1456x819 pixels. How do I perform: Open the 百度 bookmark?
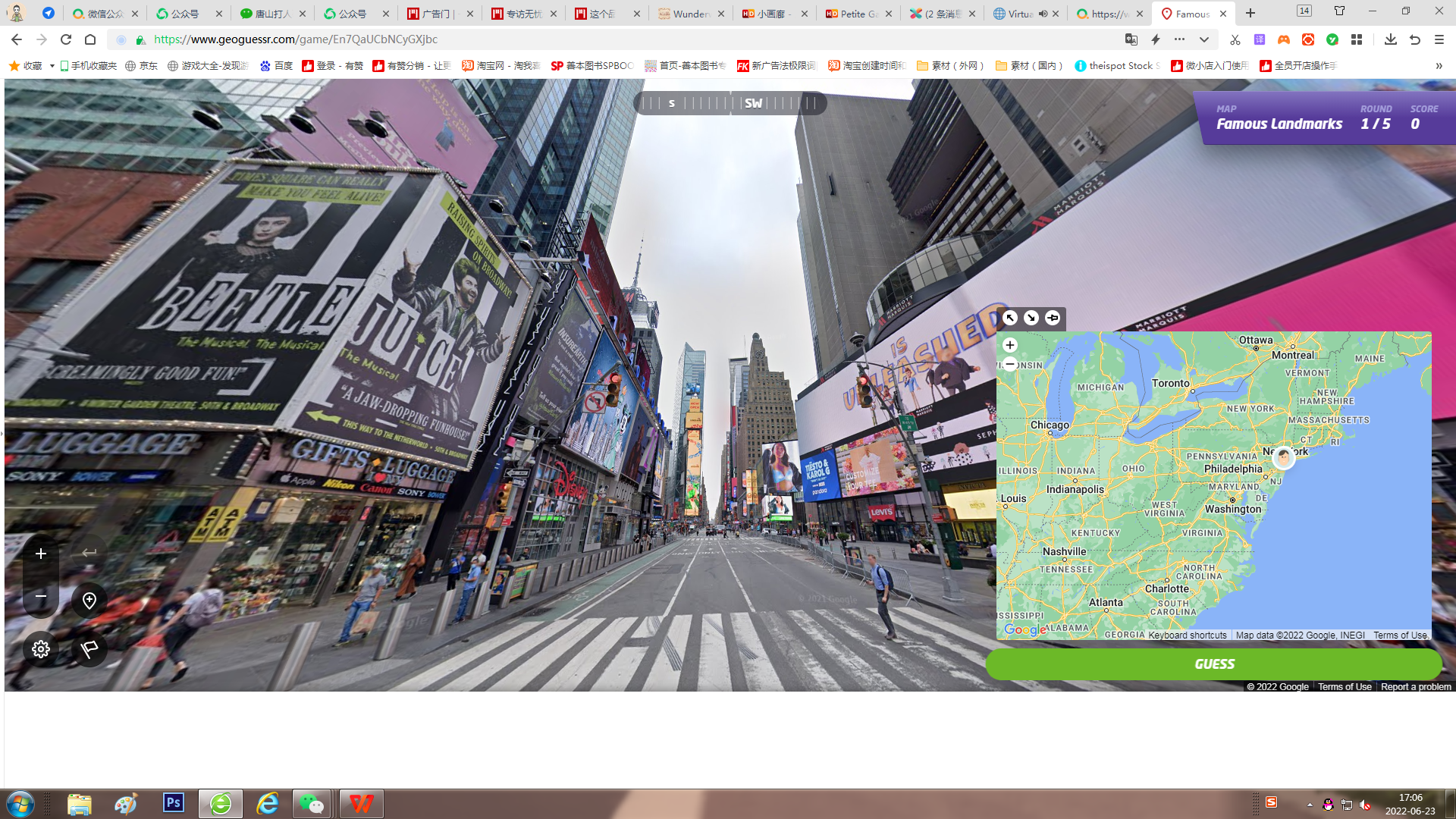pyautogui.click(x=276, y=66)
